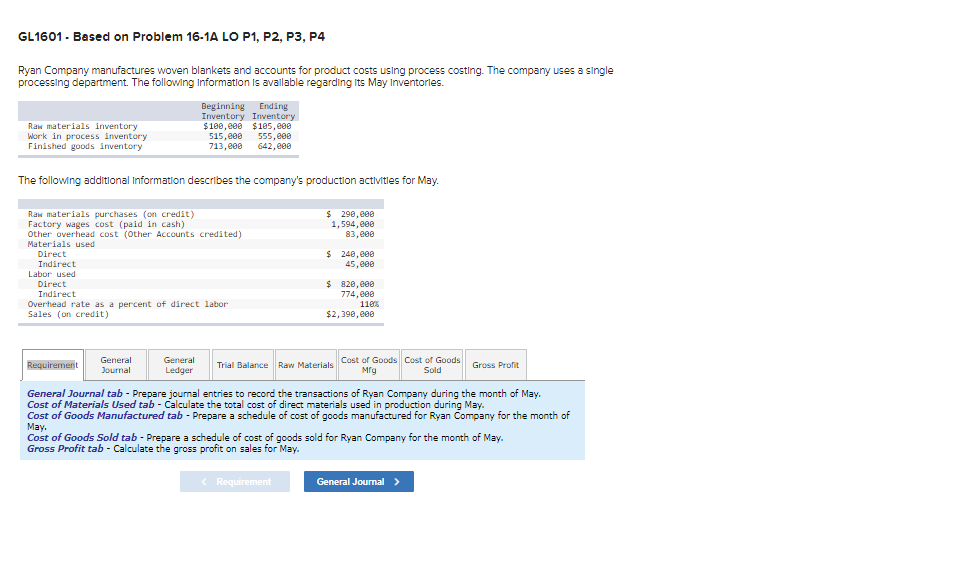Switch to the General Ledger tab
Image resolution: width=955 pixels, height=561 pixels.
pos(179,365)
